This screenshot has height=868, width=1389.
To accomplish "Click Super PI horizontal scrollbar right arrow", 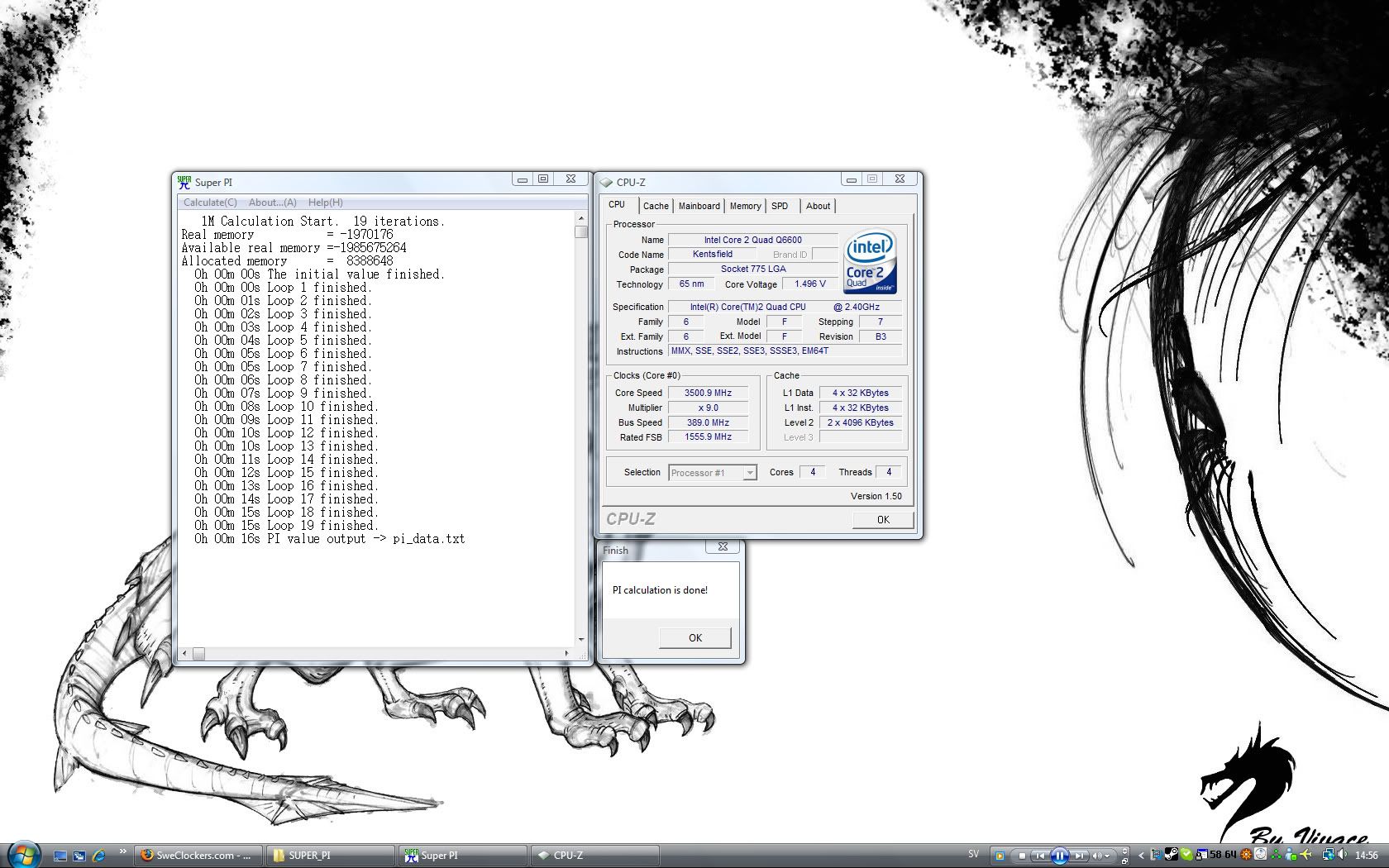I will pos(566,653).
